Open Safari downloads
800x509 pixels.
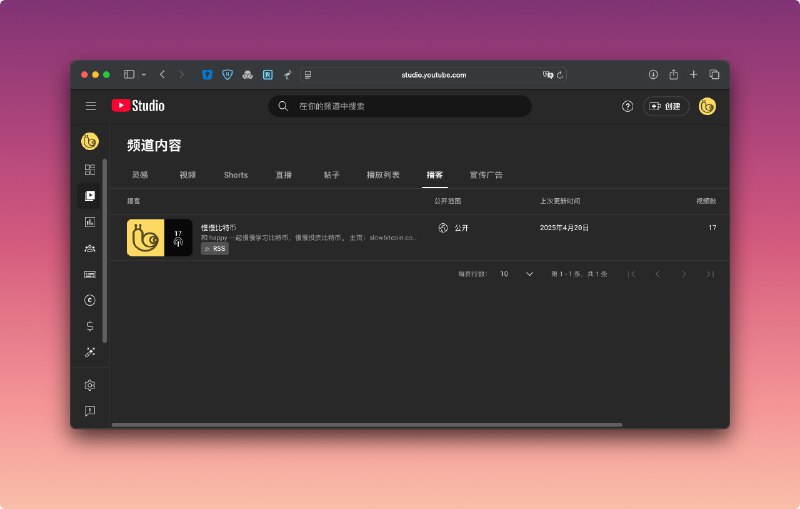coord(653,74)
